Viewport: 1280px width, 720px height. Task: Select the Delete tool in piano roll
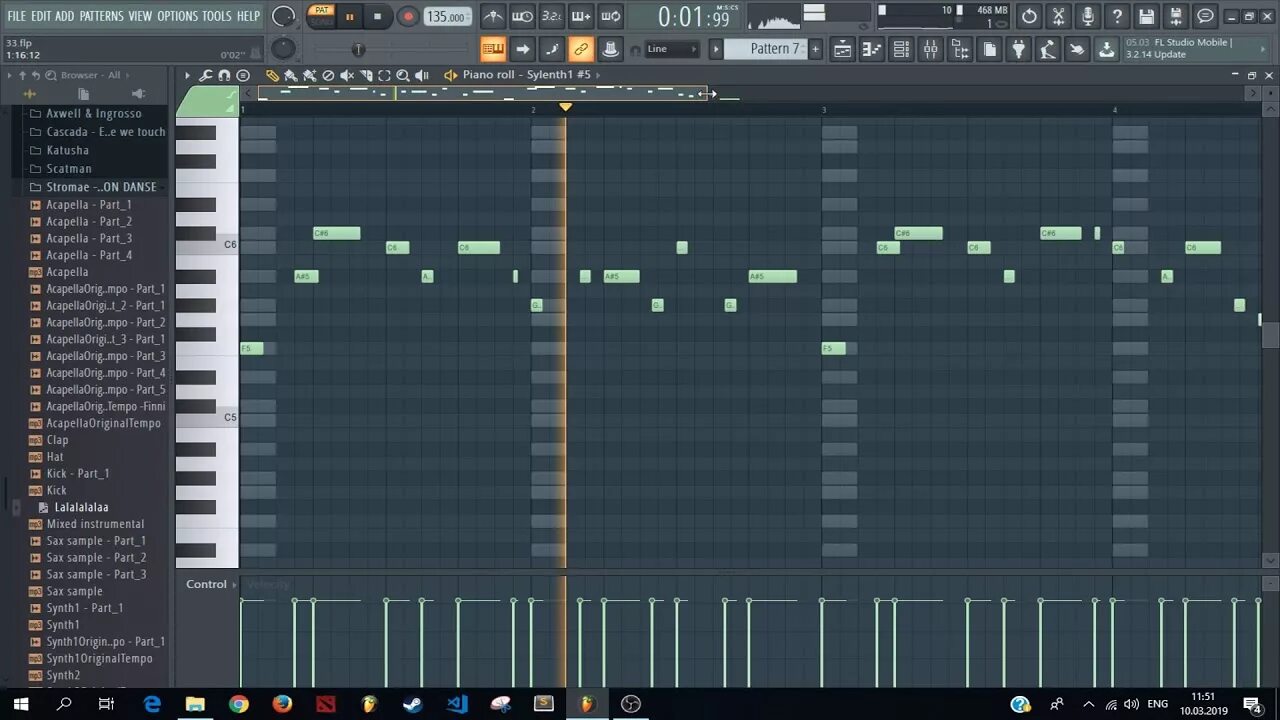(328, 75)
